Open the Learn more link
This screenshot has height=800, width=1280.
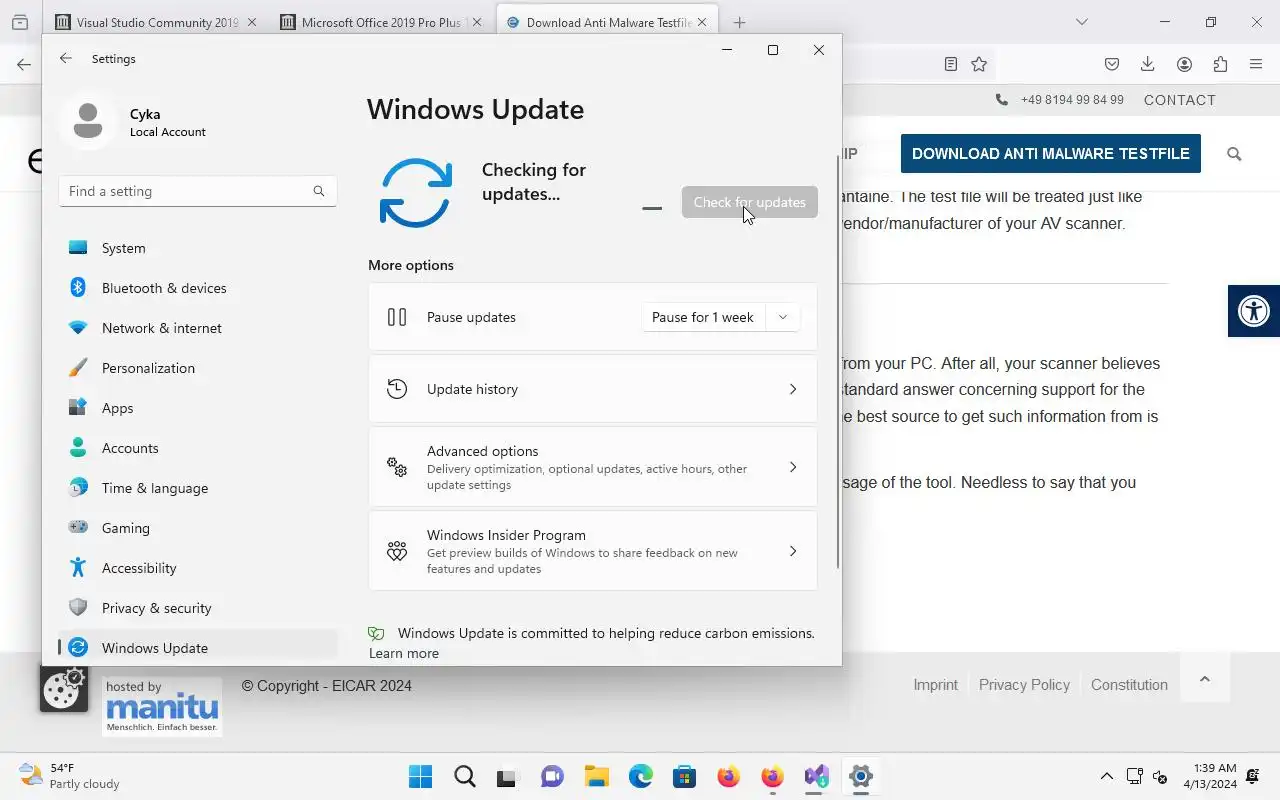pos(404,653)
